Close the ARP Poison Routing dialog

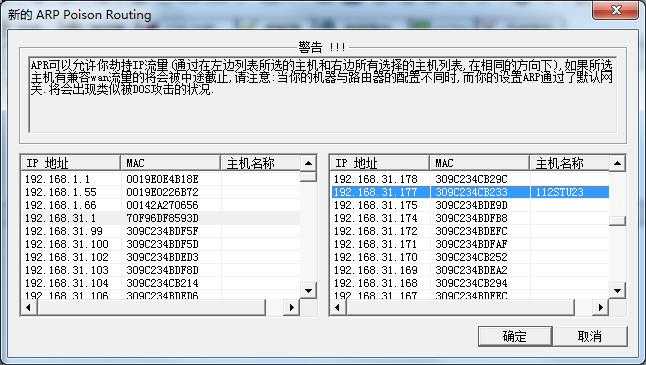pyautogui.click(x=616, y=9)
